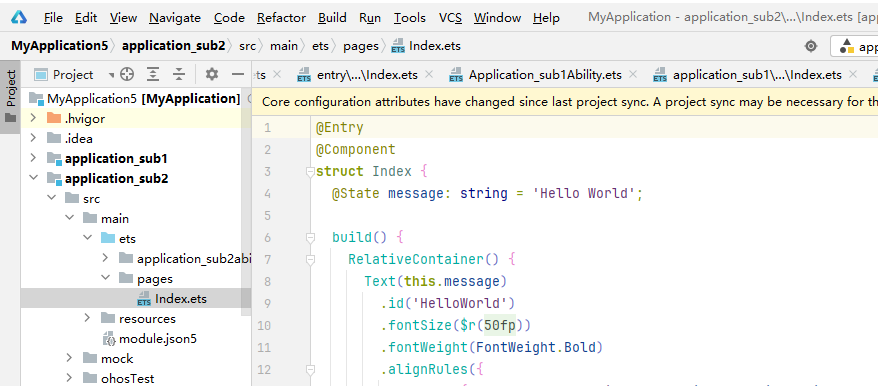The image size is (878, 386).
Task: Collapse the main folder
Action: [69, 218]
